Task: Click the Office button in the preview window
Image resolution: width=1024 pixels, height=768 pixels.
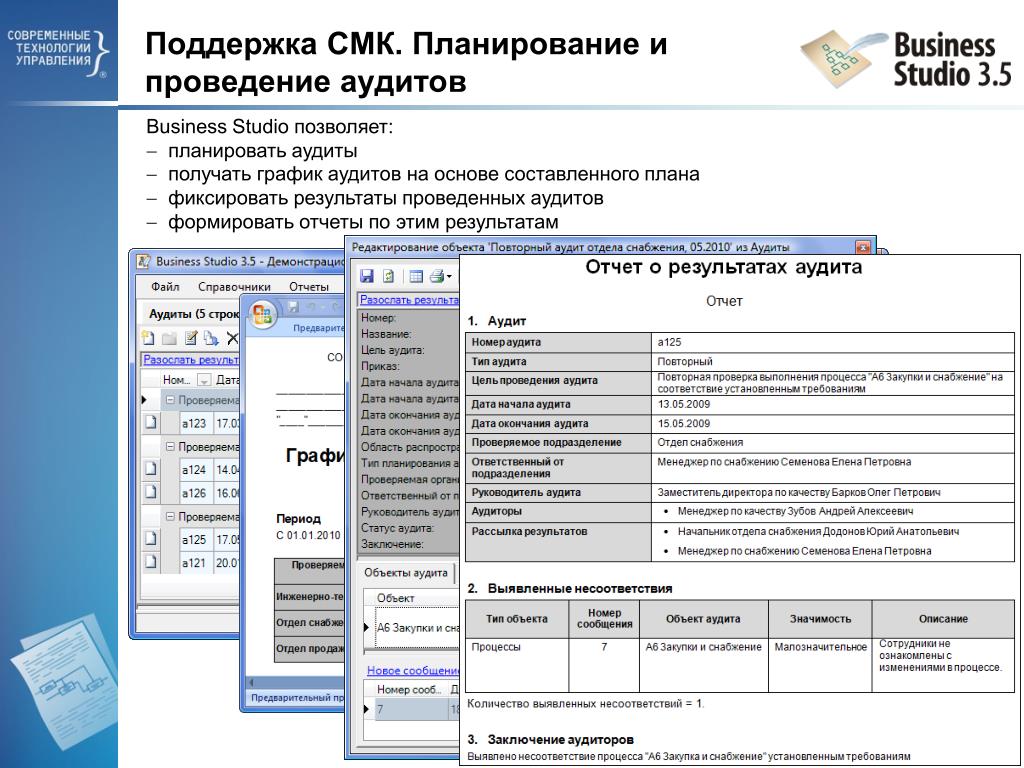Action: 262,315
